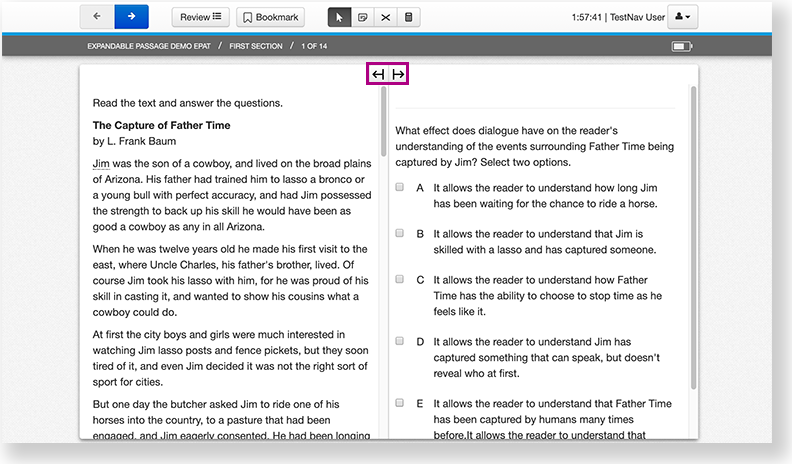The width and height of the screenshot is (792, 464).
Task: Select checkbox for option C
Action: pyautogui.click(x=400, y=279)
